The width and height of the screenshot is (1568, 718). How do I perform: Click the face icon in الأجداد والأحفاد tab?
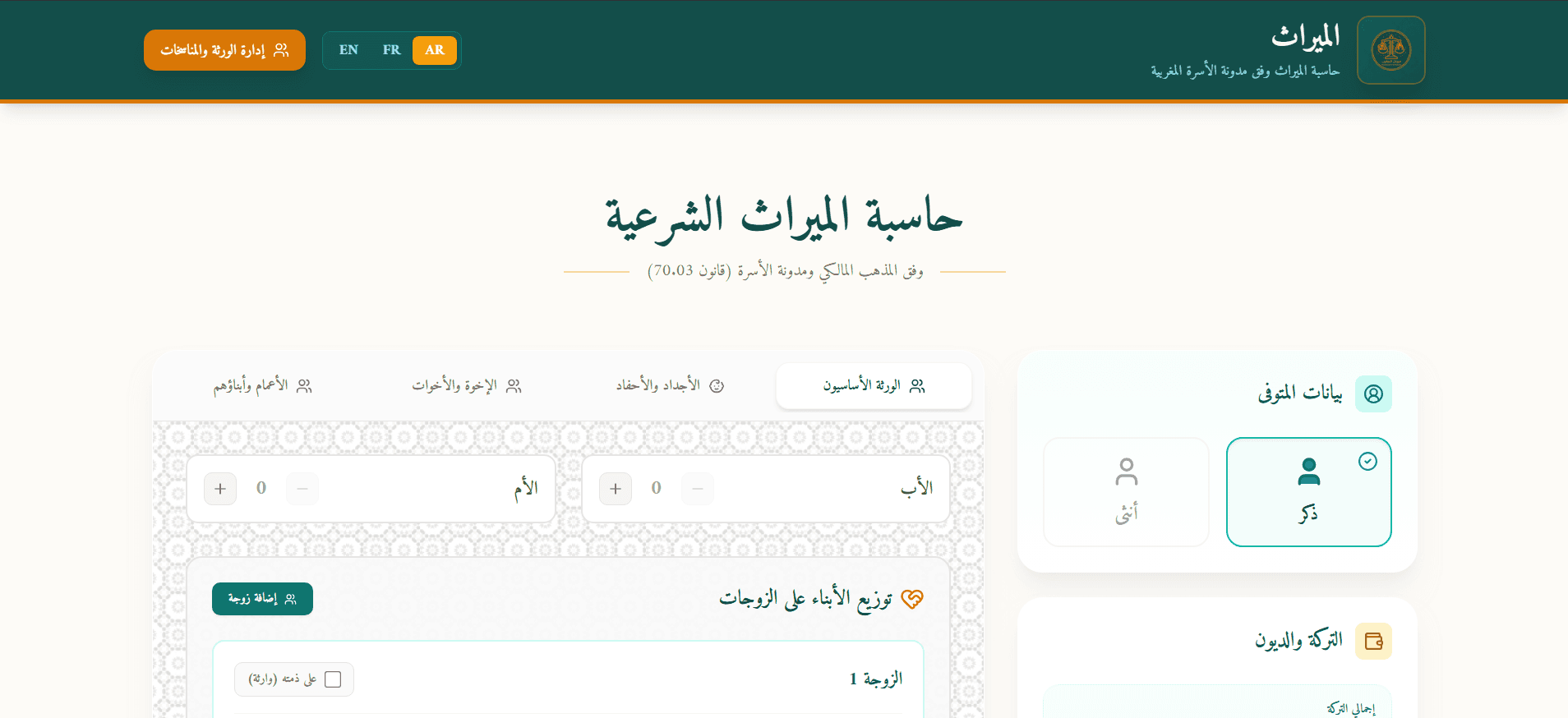717,385
